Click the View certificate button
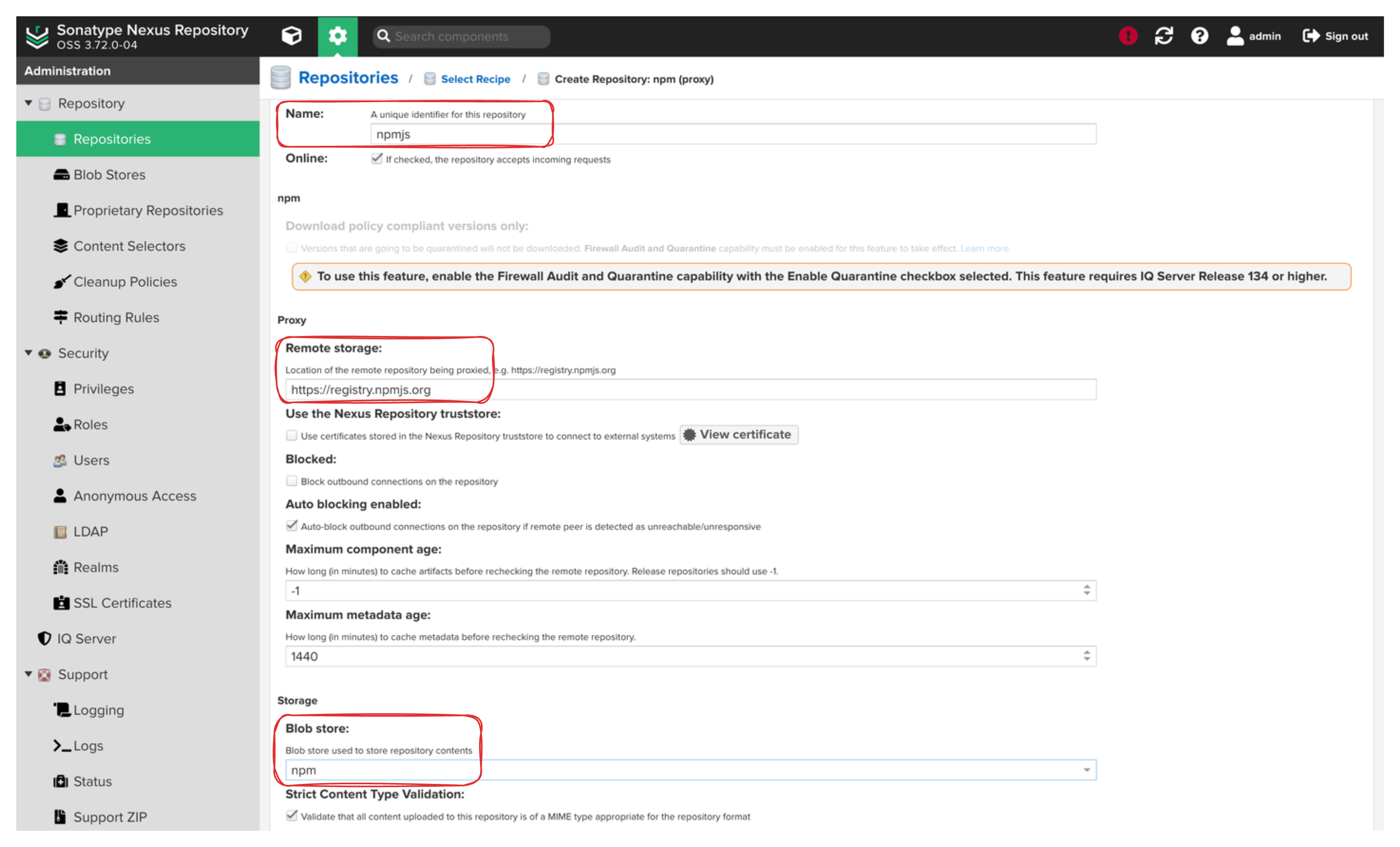Image resolution: width=1400 pixels, height=847 pixels. 744,434
